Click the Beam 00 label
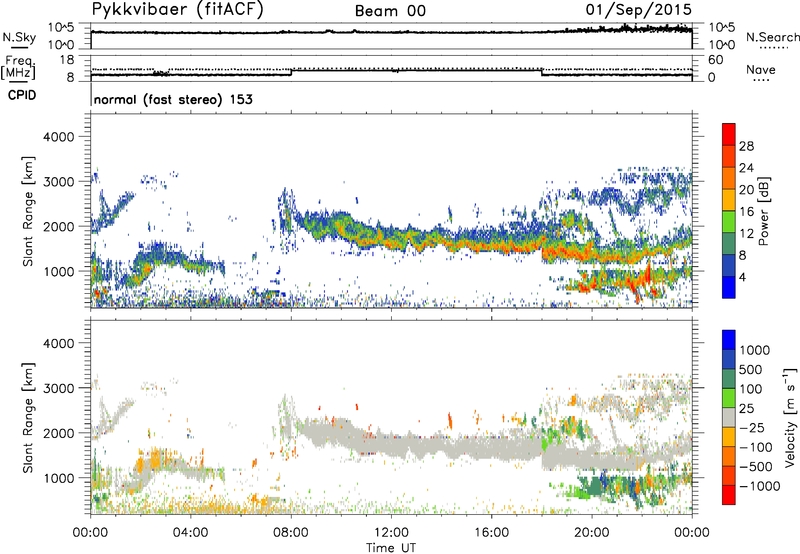 (x=390, y=11)
